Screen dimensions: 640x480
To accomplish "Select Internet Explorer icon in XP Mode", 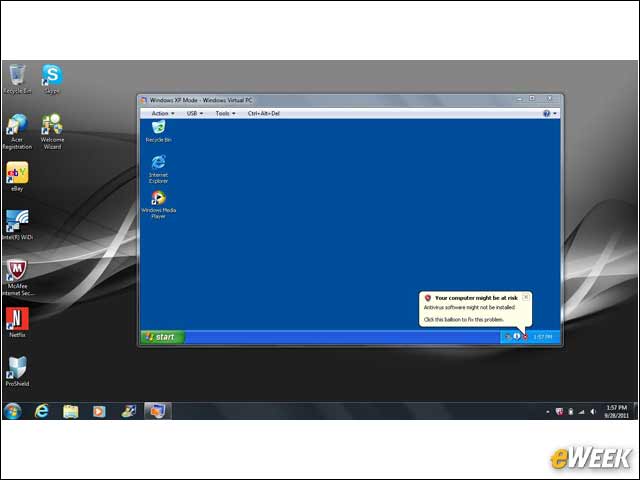I will (x=158, y=169).
